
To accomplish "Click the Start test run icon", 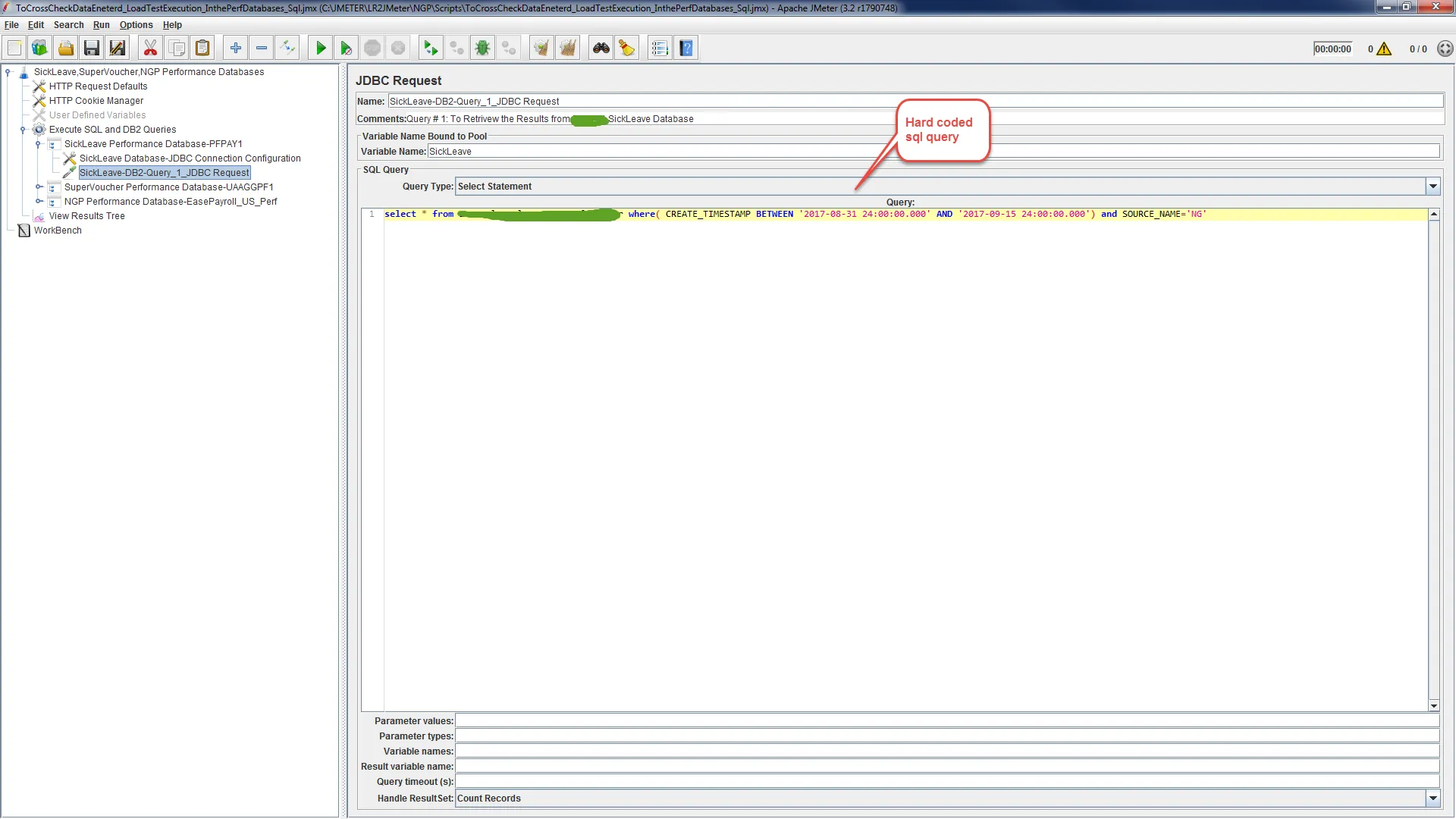I will coord(320,49).
